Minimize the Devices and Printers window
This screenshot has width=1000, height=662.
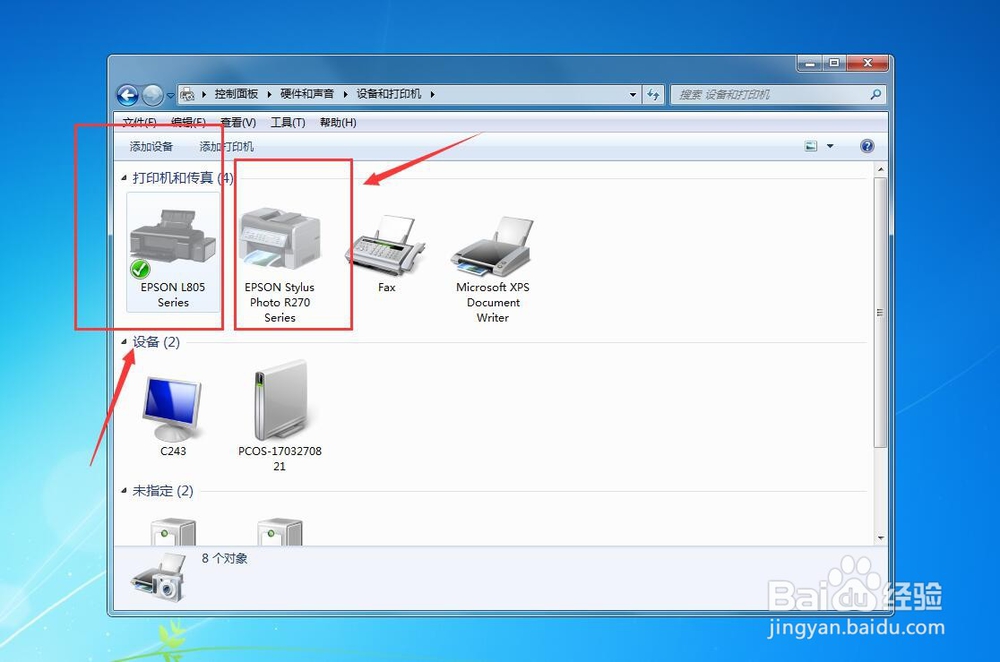(x=810, y=63)
